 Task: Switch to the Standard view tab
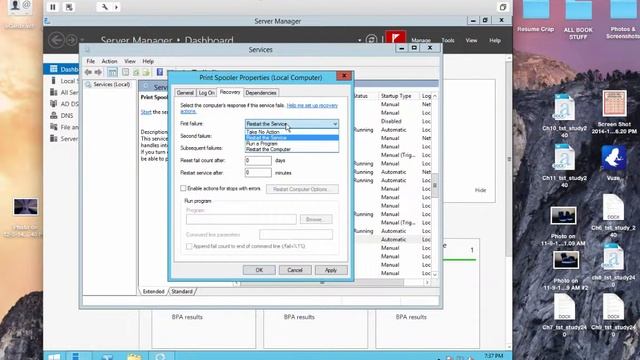click(182, 291)
